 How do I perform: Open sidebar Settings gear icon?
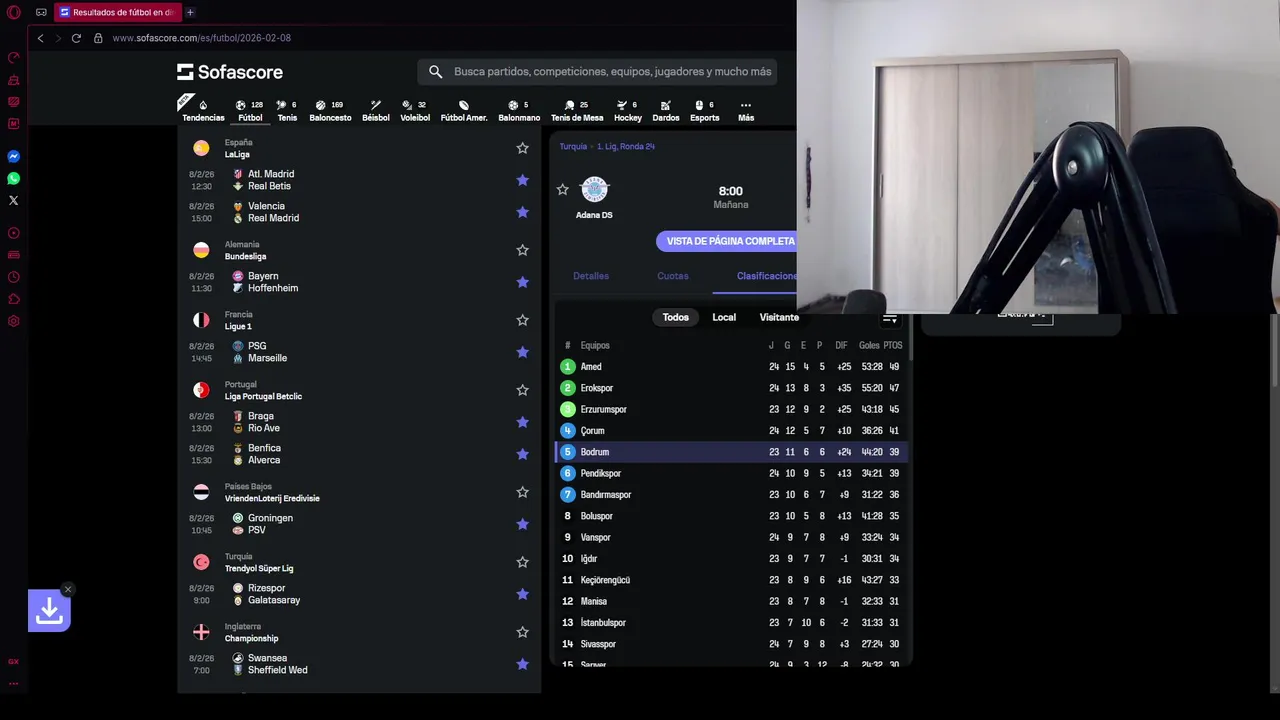pyautogui.click(x=14, y=321)
